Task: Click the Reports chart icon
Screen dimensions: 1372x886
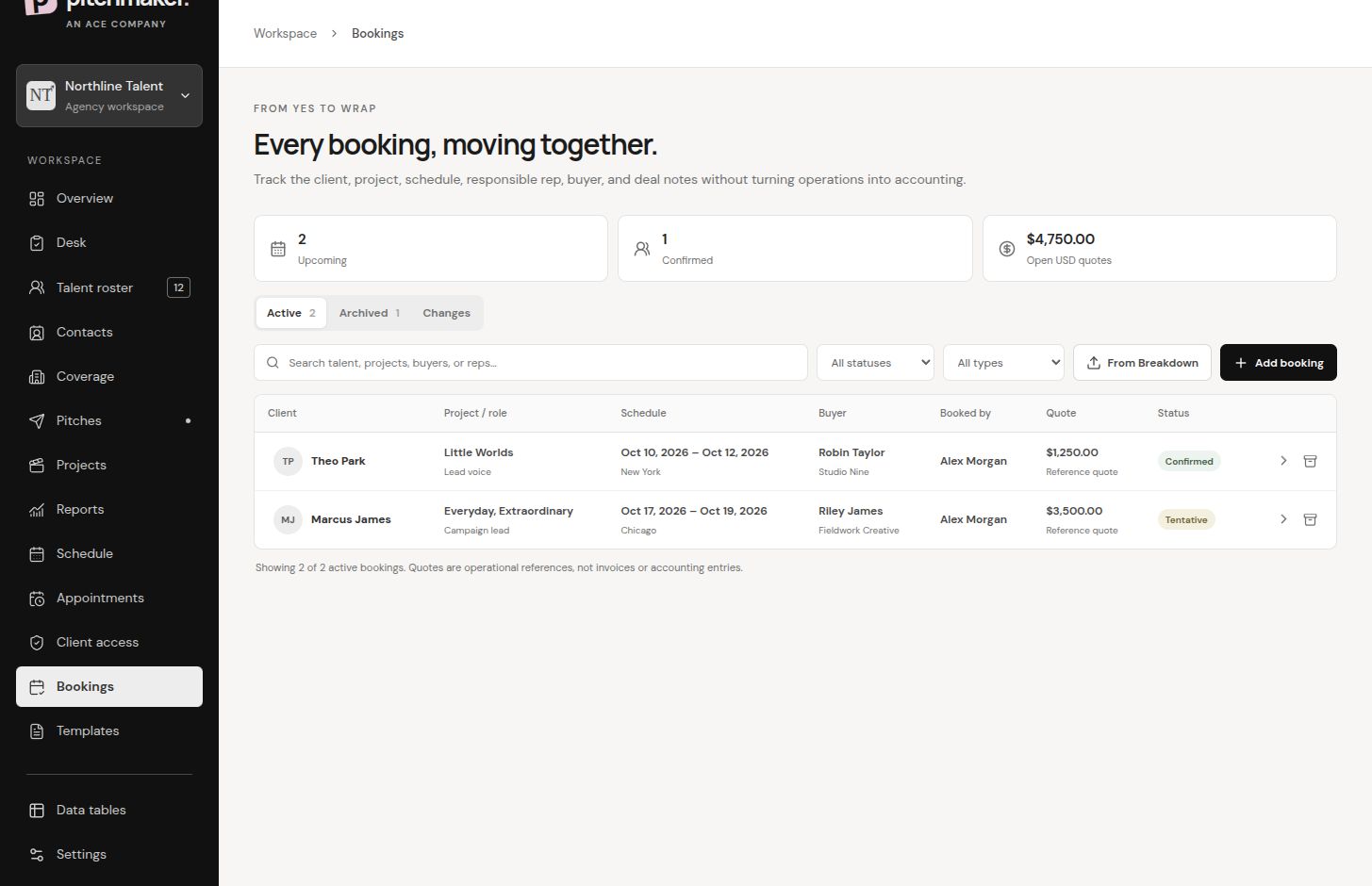Action: click(x=37, y=510)
